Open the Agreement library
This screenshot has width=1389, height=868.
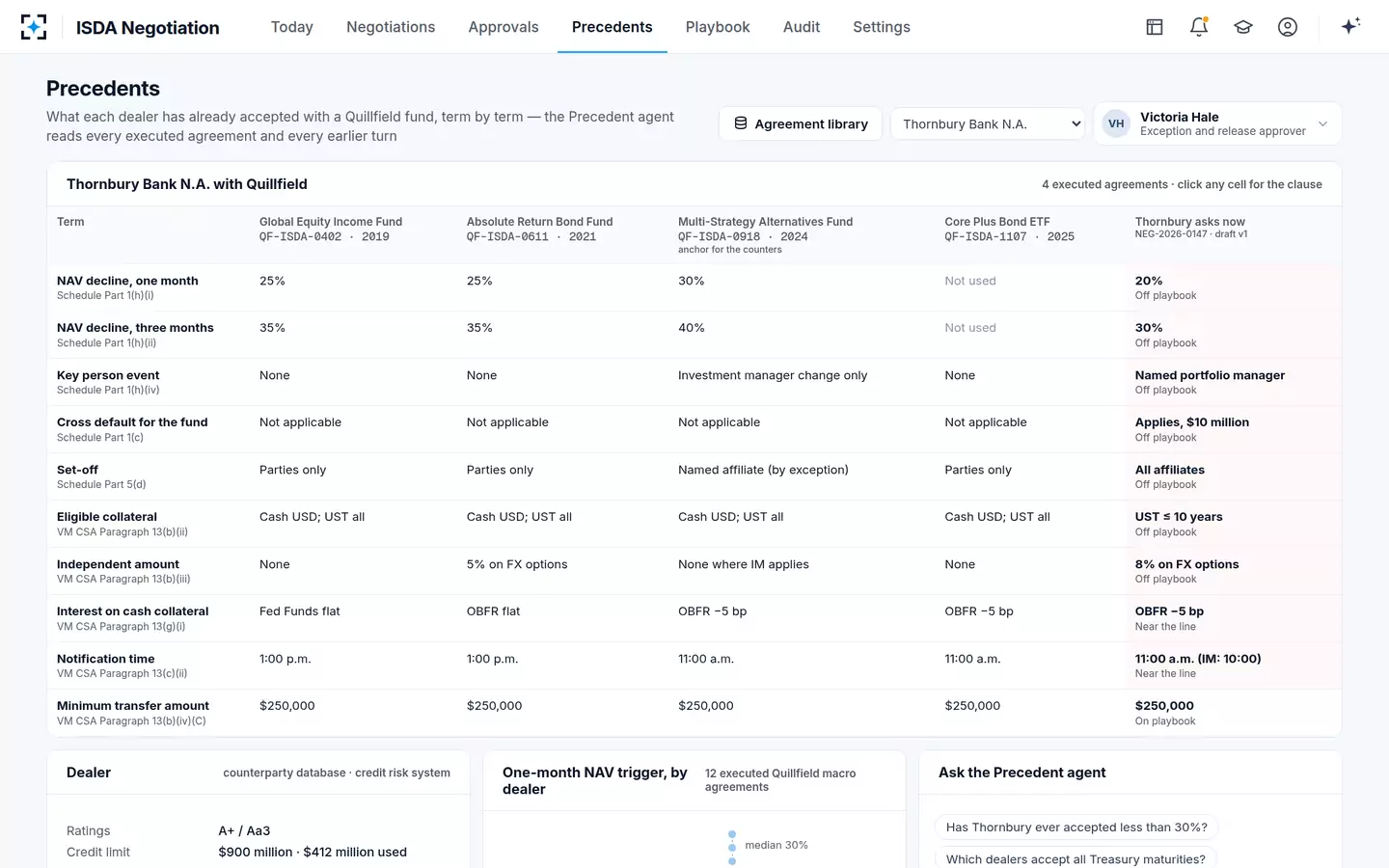(x=801, y=123)
